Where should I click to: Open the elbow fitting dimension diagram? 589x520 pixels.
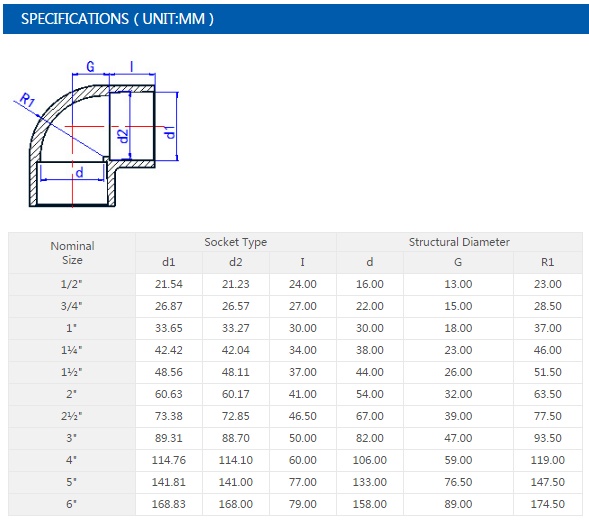pos(96,134)
